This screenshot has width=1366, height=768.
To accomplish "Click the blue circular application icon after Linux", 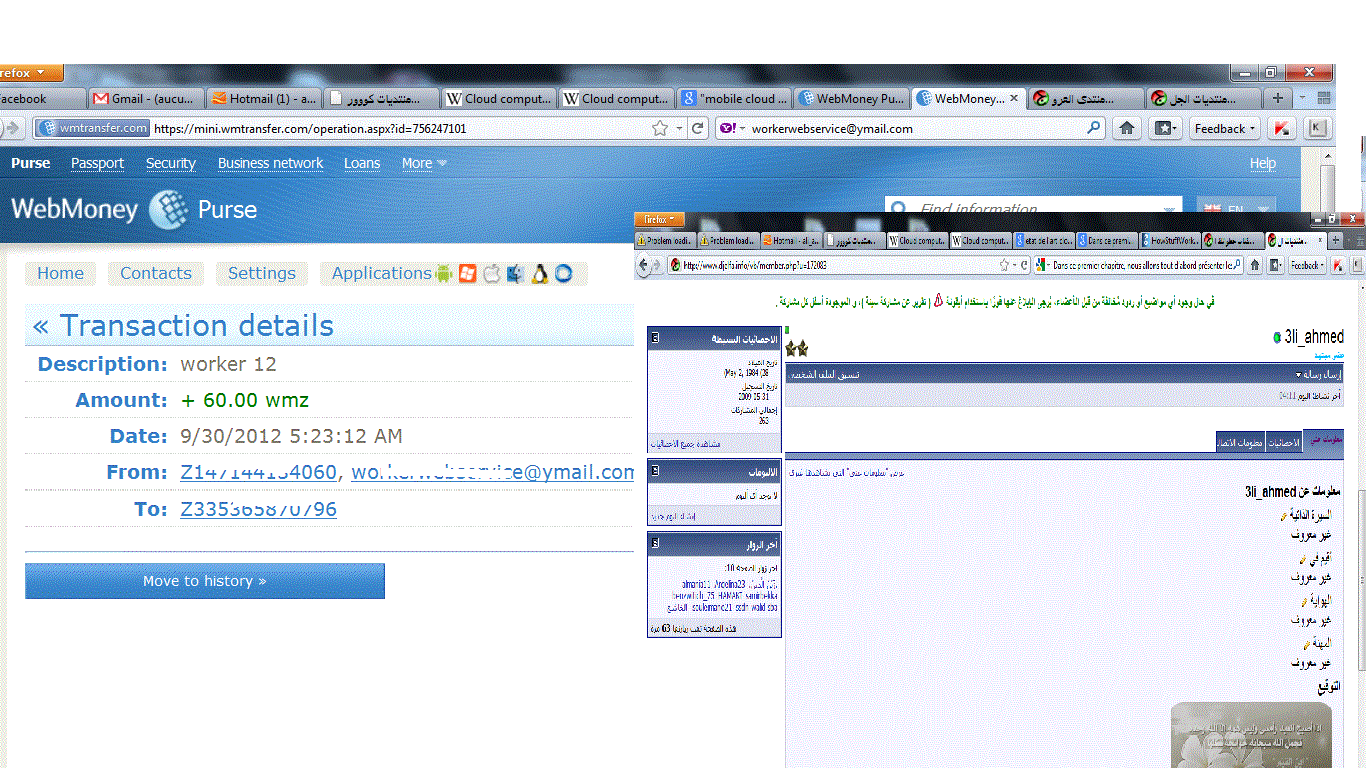I will coord(563,273).
